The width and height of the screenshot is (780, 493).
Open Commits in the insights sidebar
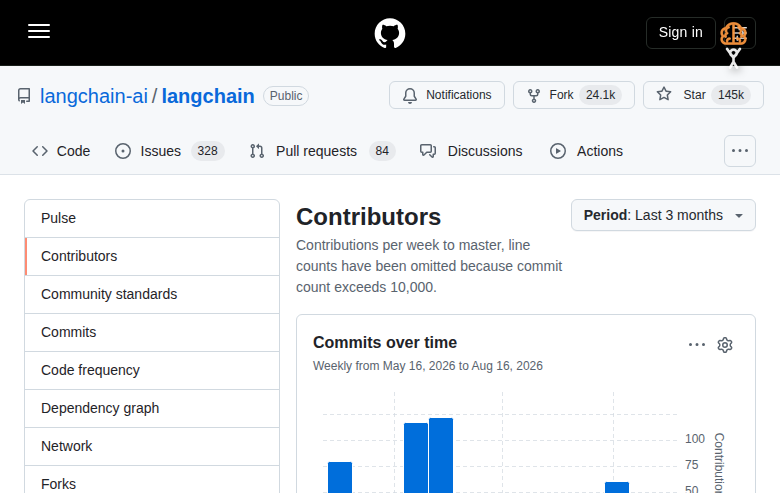(x=152, y=332)
